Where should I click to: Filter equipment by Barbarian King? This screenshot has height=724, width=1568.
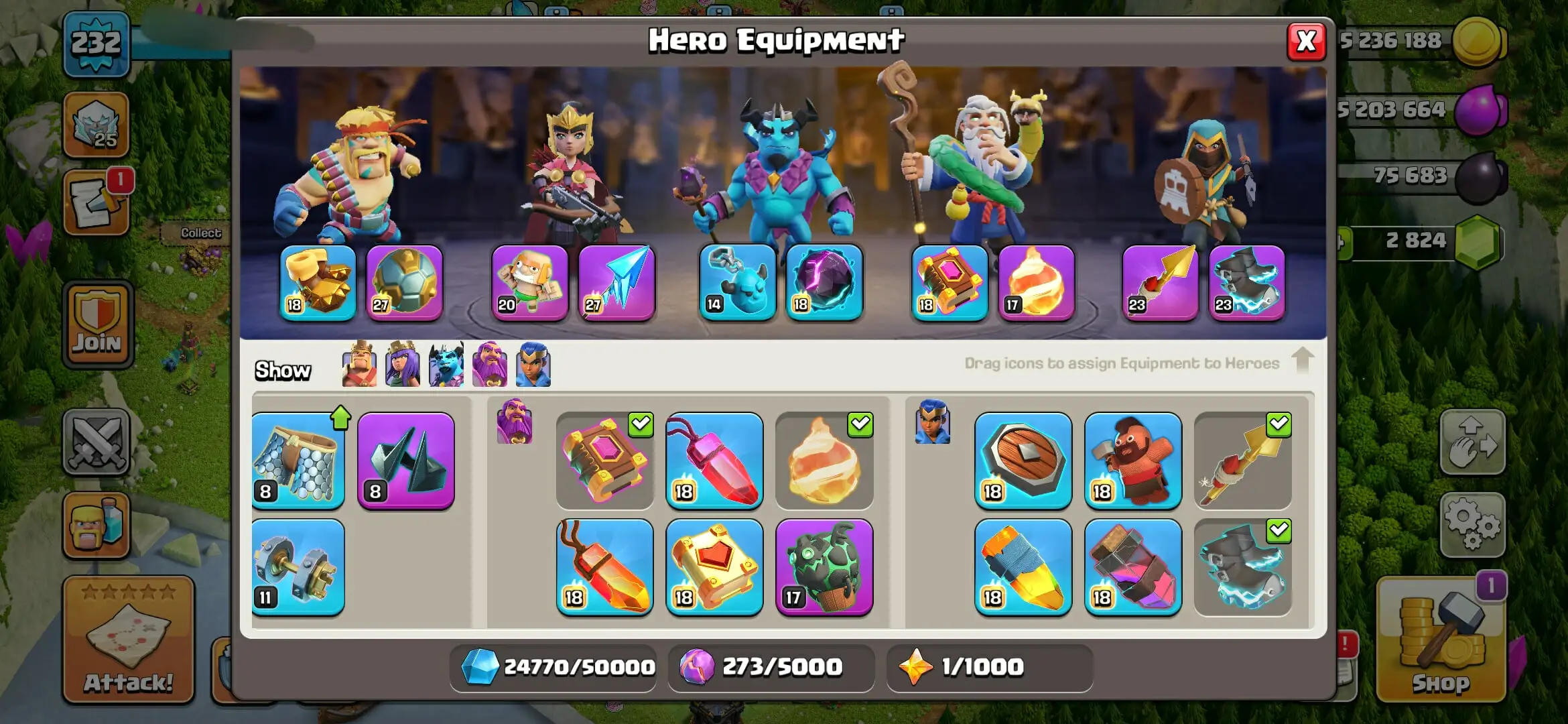click(x=359, y=364)
